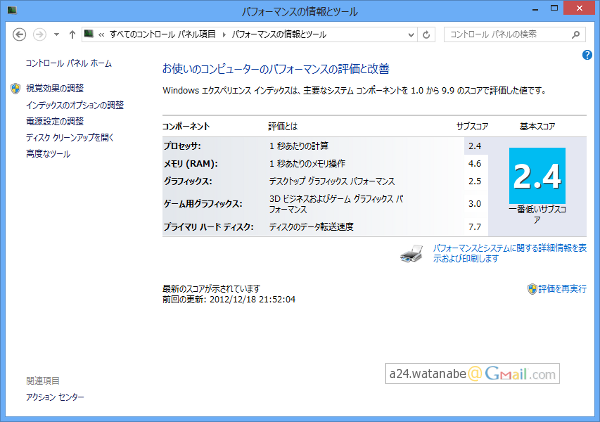Viewport: 600px width, 422px height.
Task: Click the printer icon
Action: tap(412, 254)
